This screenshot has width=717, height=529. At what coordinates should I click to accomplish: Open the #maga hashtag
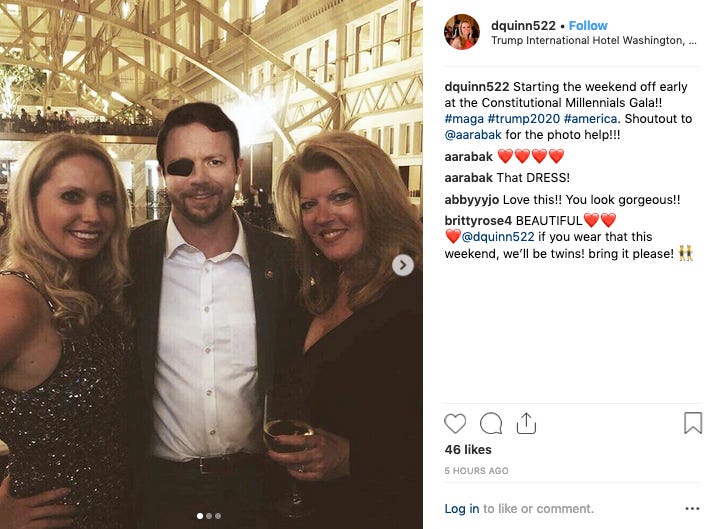(464, 119)
